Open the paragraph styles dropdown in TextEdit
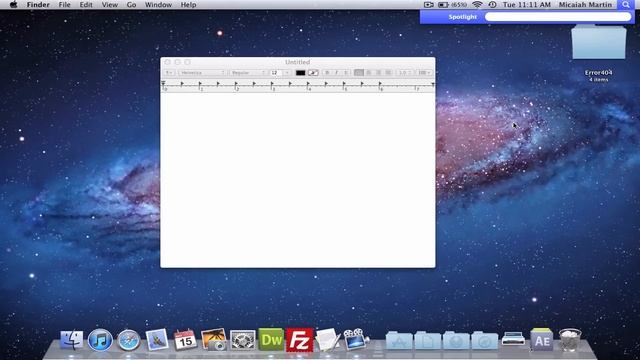This screenshot has height=360, width=640. tap(169, 73)
